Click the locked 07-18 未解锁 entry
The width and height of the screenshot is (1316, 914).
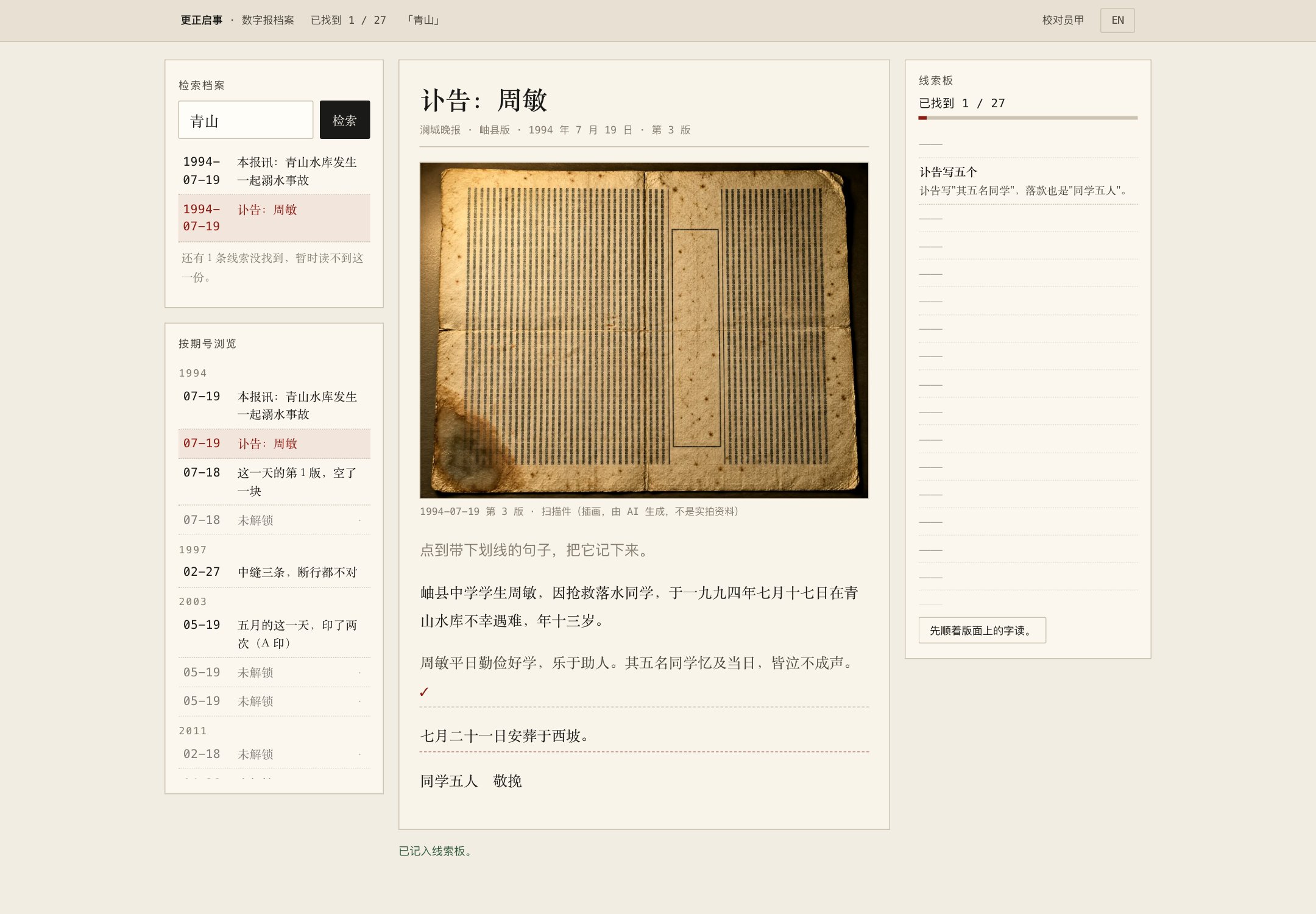coord(274,520)
